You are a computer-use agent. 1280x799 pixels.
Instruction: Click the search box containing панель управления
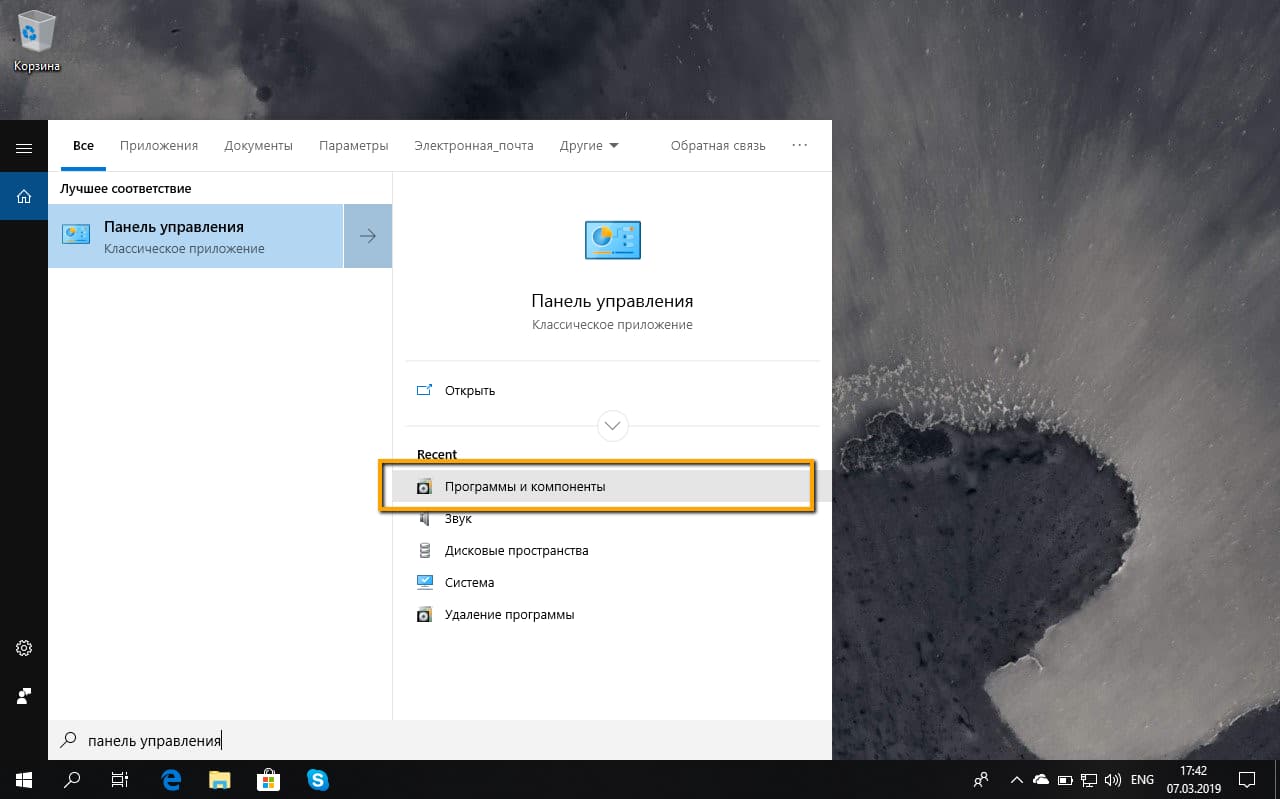(x=440, y=741)
